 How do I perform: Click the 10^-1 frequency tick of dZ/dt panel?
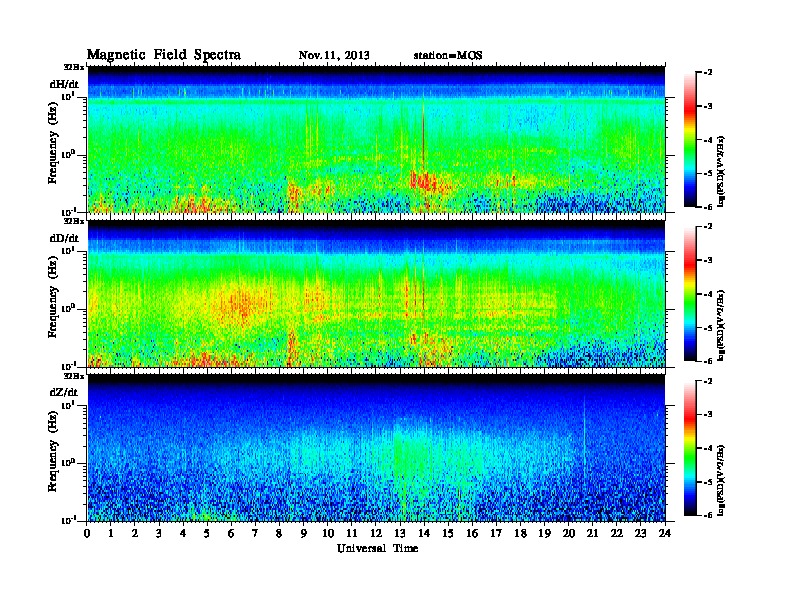68,520
